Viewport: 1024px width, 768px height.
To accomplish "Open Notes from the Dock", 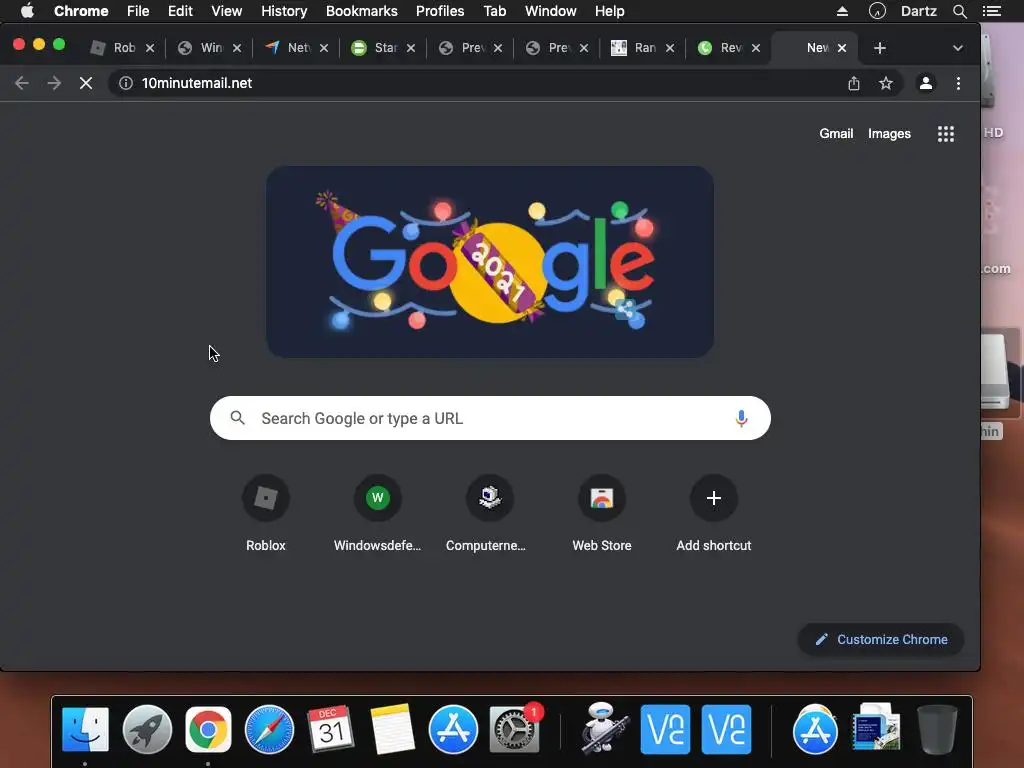I will pos(392,729).
